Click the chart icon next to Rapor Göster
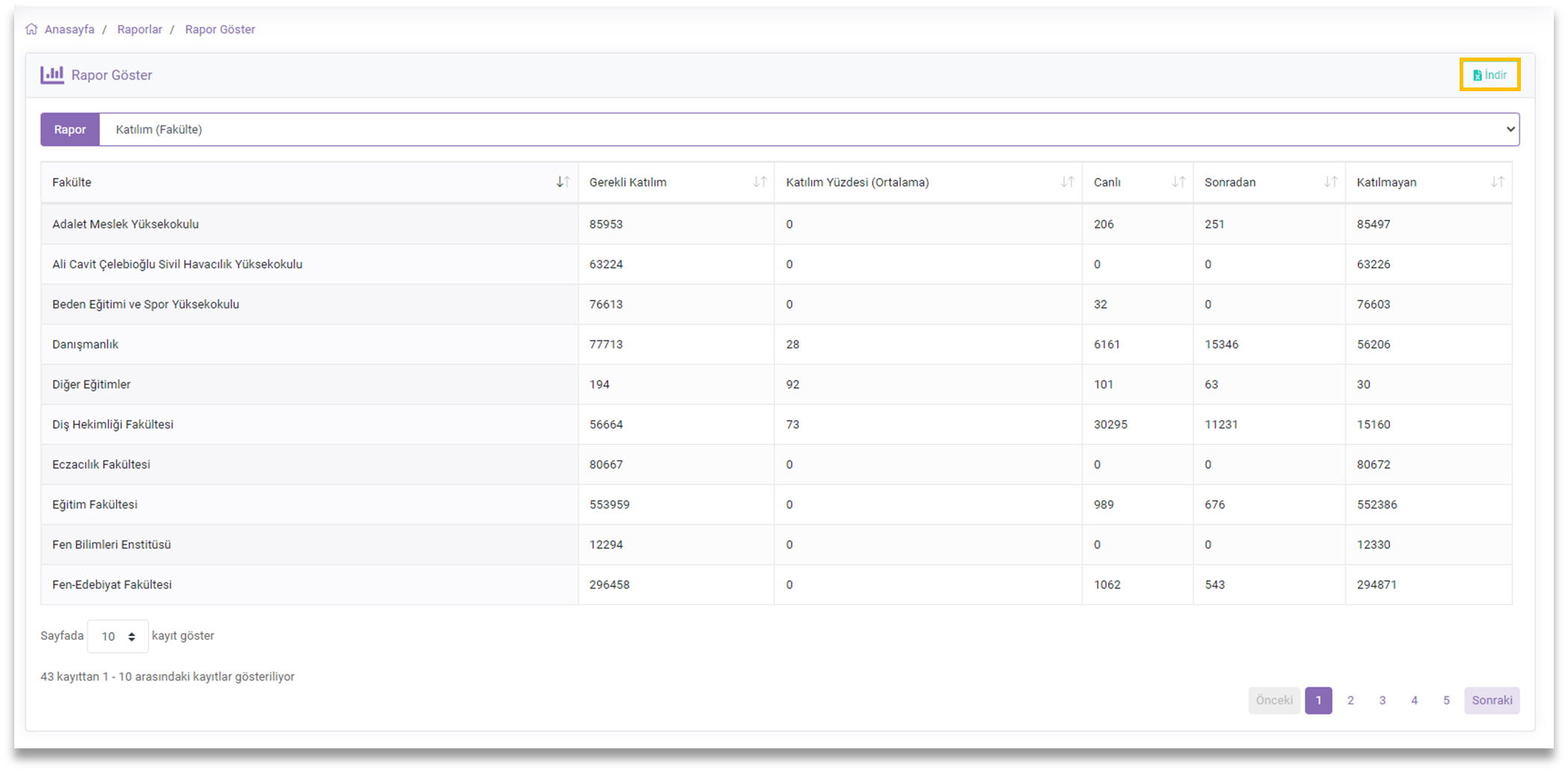This screenshot has width=1568, height=773. point(52,75)
